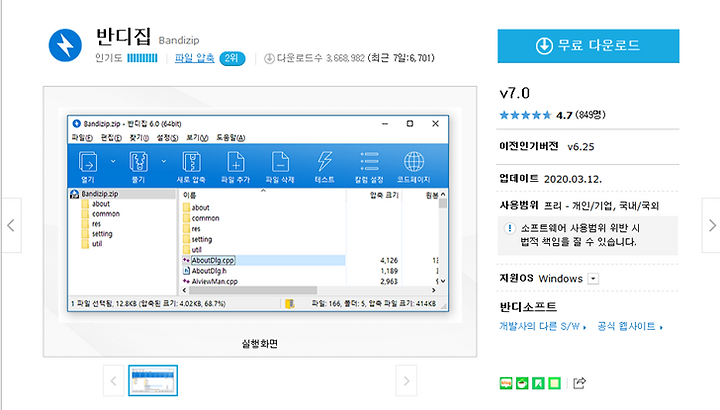Viewport: 720px width, 410px height.
Task: Click the 테스트 lightning bolt icon
Action: tap(325, 162)
